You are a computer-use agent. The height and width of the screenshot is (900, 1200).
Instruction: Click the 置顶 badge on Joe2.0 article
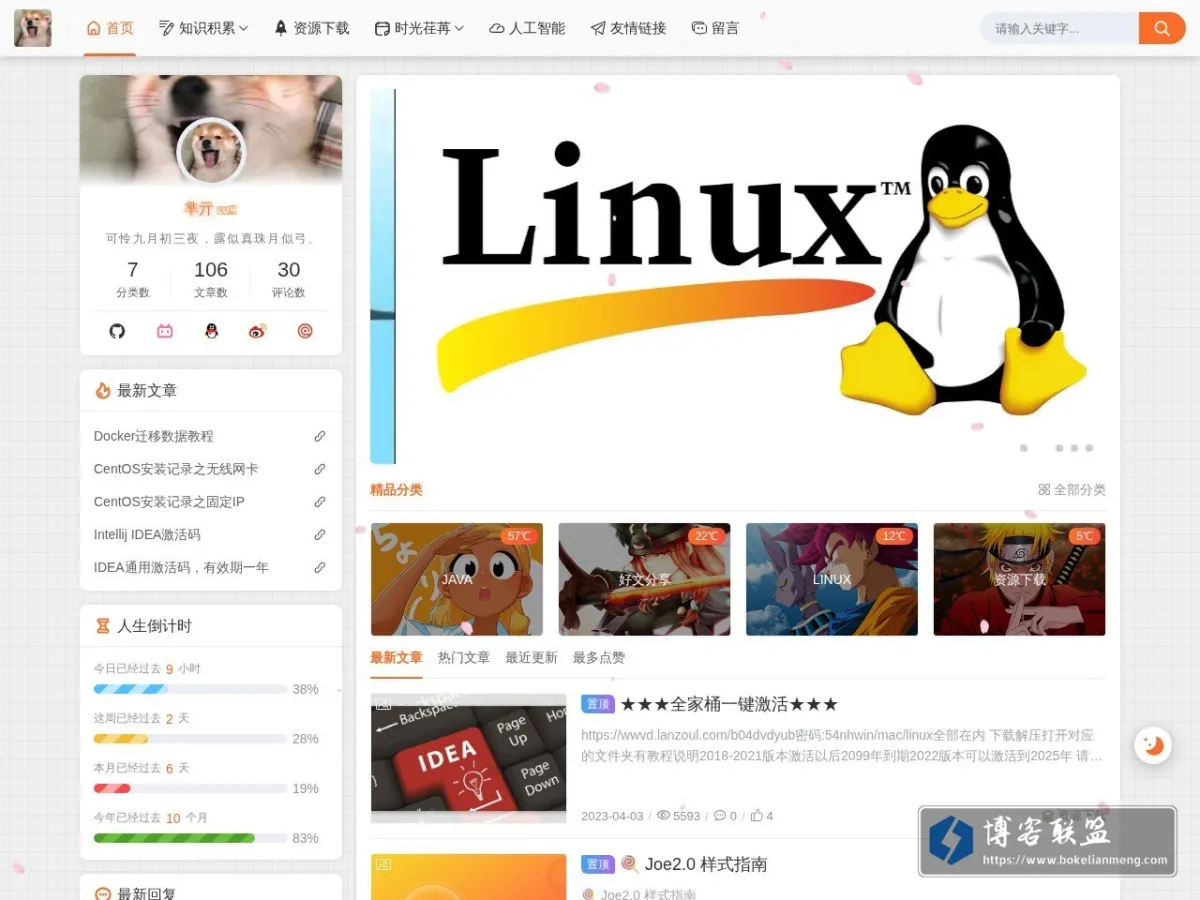(x=598, y=864)
